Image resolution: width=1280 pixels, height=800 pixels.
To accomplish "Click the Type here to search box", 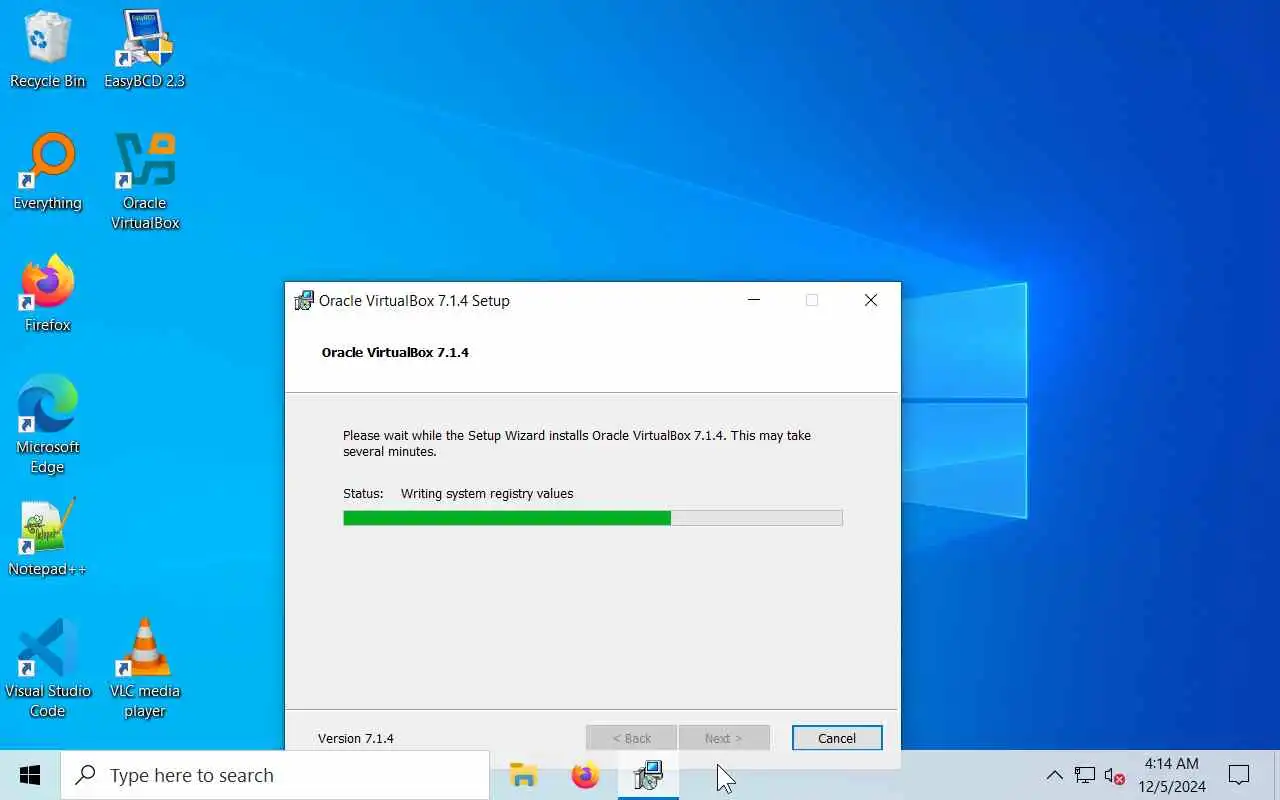I will pos(275,775).
